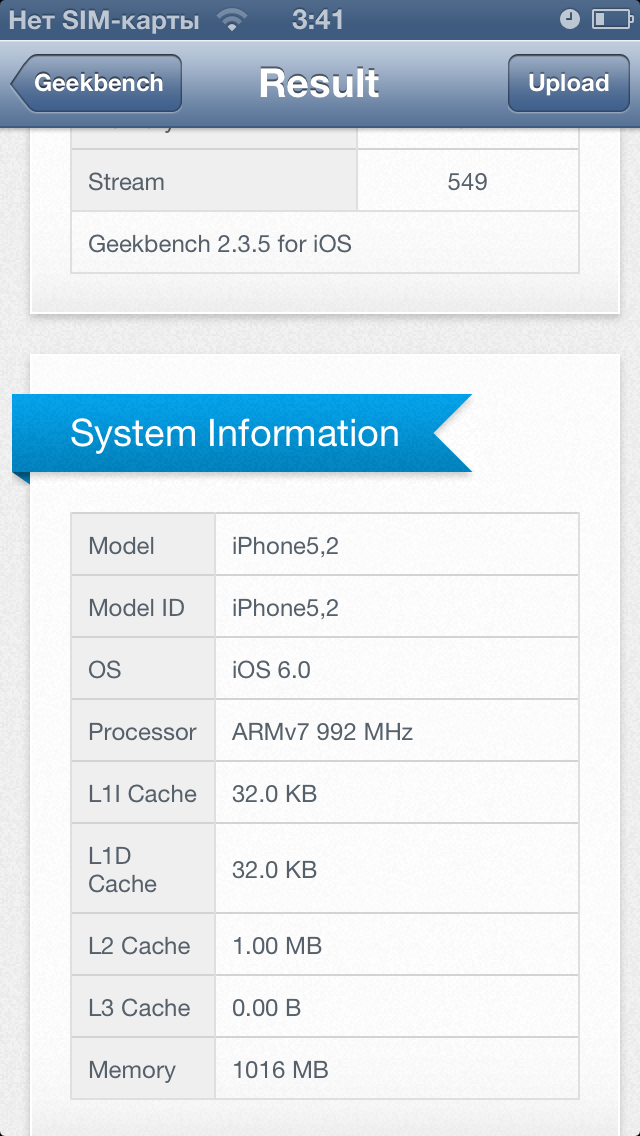Tap the battery indicator icon

click(613, 20)
